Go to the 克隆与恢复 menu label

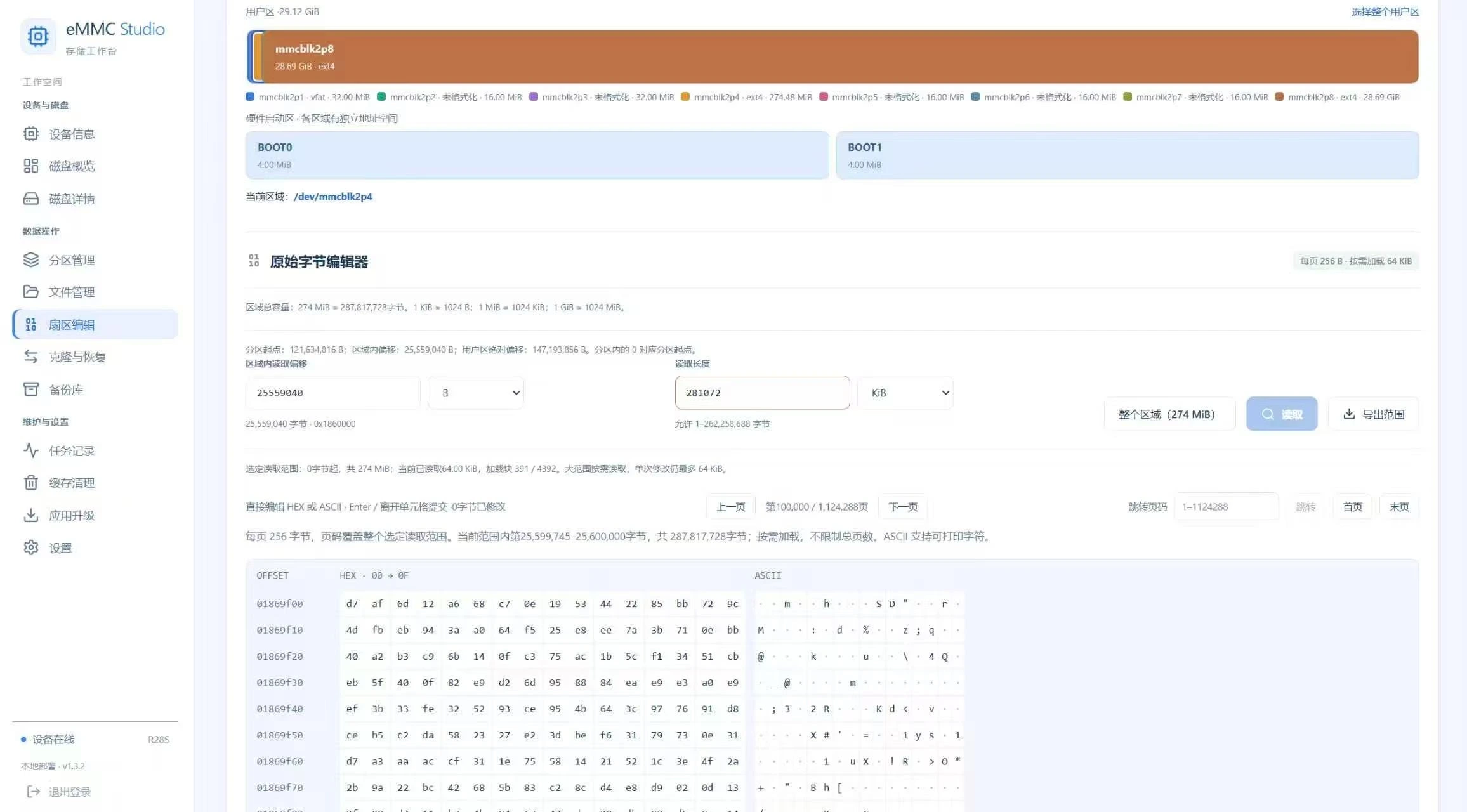[x=77, y=357]
